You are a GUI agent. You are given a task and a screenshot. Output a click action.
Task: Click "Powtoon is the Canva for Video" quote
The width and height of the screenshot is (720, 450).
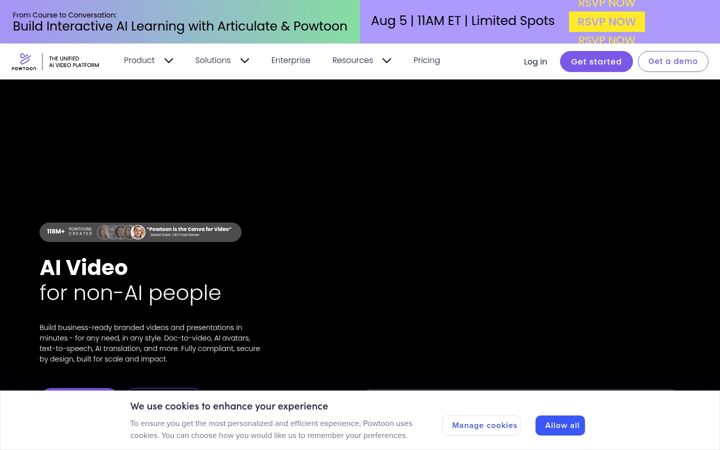point(189,229)
